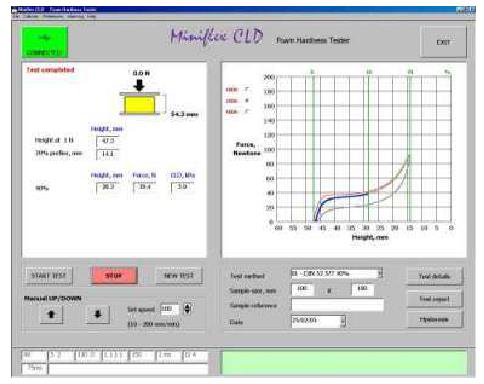The height and width of the screenshot is (384, 484).
Task: Click the Test details button
Action: [x=435, y=276]
